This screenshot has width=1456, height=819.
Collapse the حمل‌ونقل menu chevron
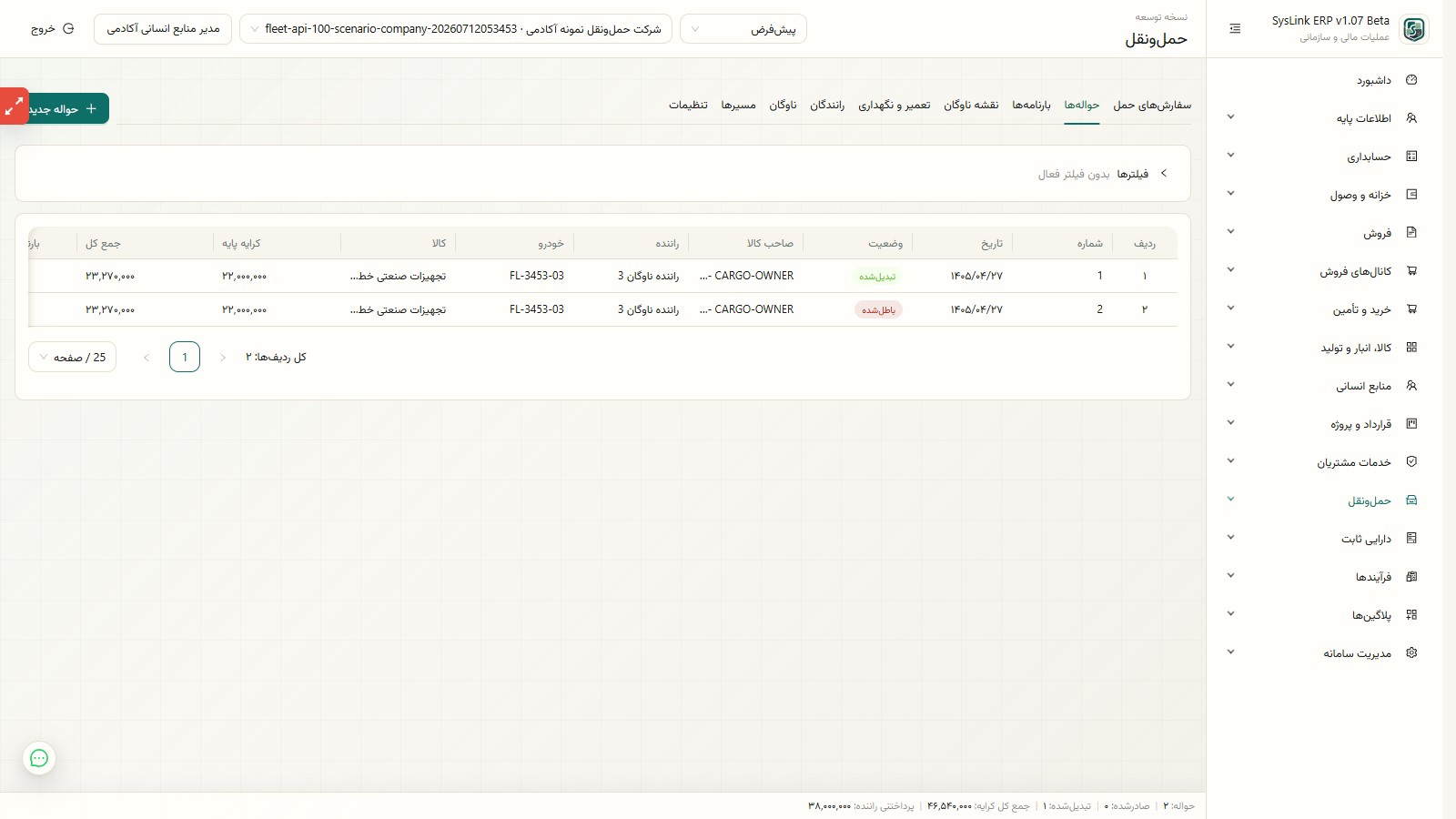(x=1230, y=500)
